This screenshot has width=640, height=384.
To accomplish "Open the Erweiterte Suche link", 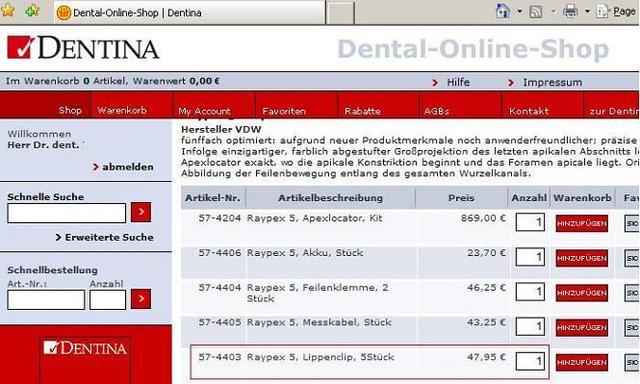I will (x=109, y=237).
